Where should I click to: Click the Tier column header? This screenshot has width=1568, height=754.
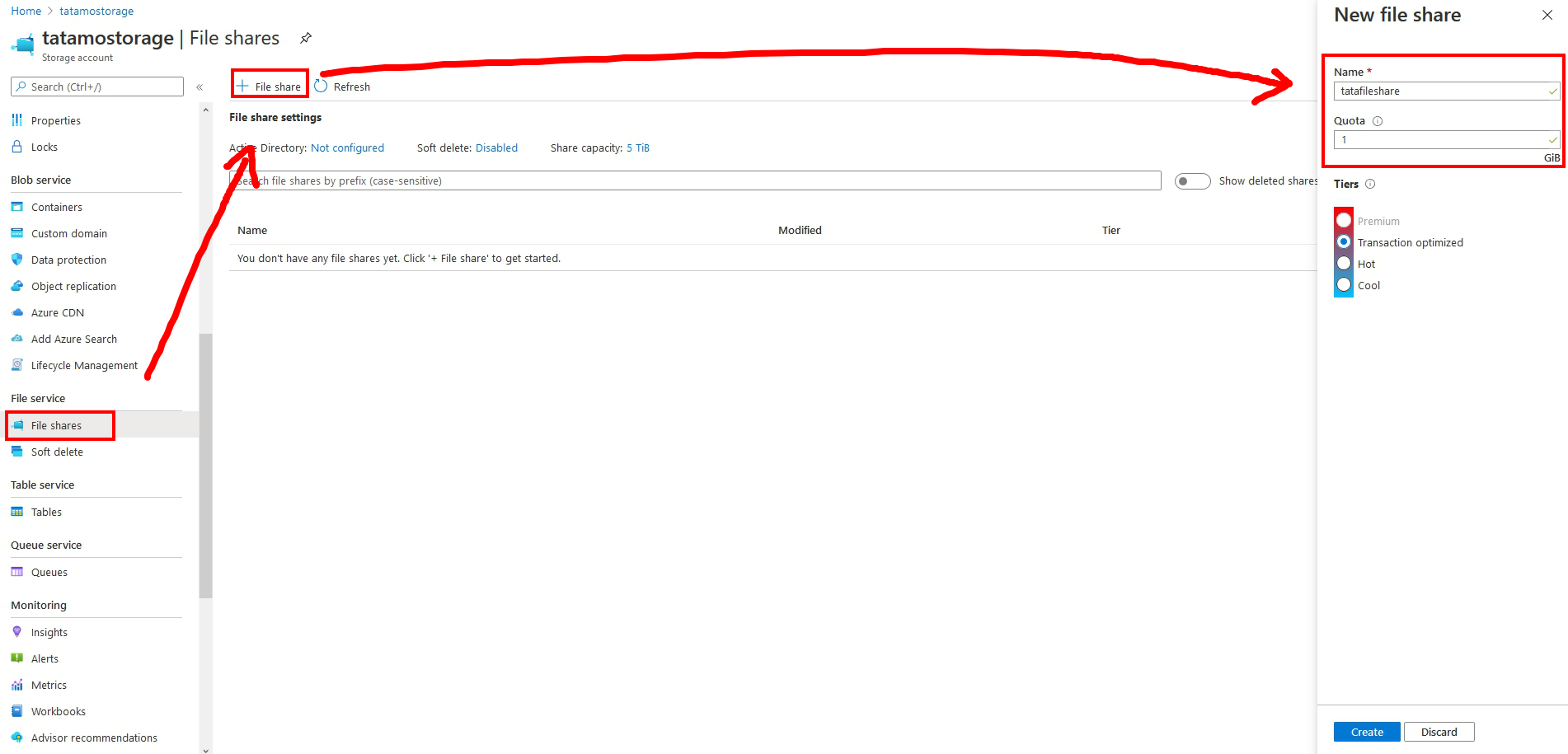tap(1111, 230)
